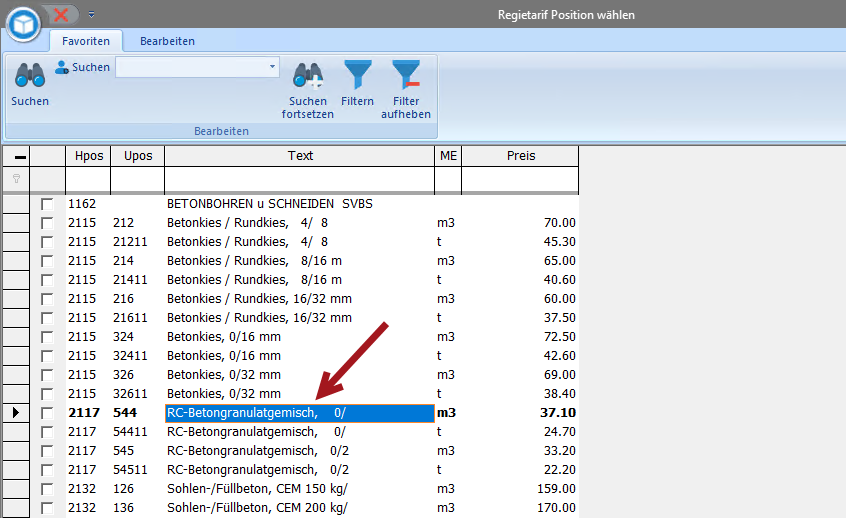Click the Filtern funnel icon
846x518 pixels.
(357, 76)
